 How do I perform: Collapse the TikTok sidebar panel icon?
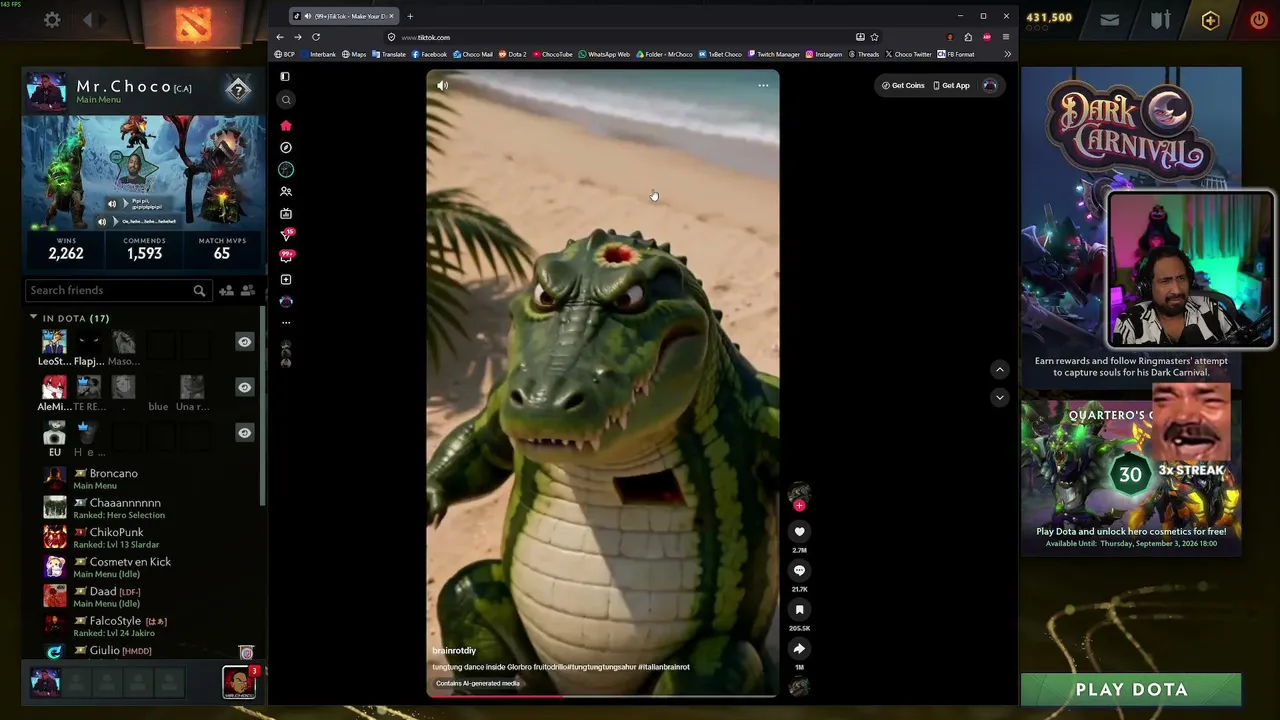coord(285,77)
